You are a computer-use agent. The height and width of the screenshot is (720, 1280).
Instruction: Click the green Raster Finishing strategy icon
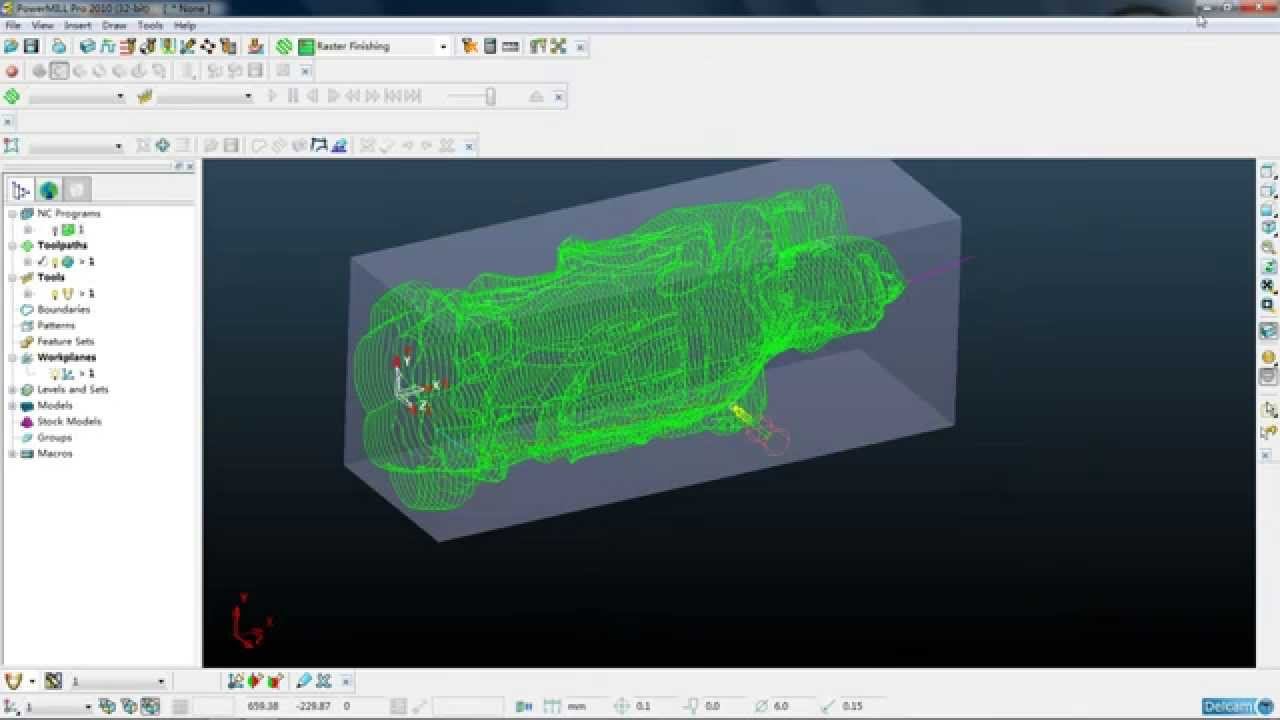(306, 46)
